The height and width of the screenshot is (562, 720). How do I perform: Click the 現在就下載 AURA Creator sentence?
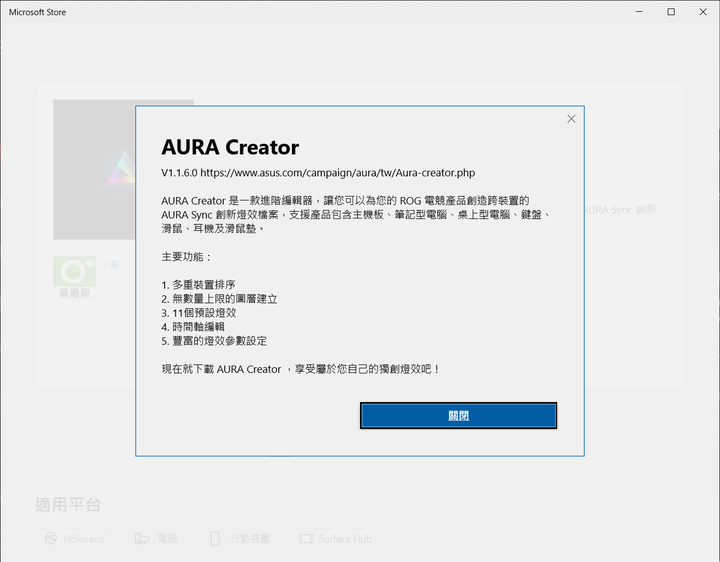(301, 369)
